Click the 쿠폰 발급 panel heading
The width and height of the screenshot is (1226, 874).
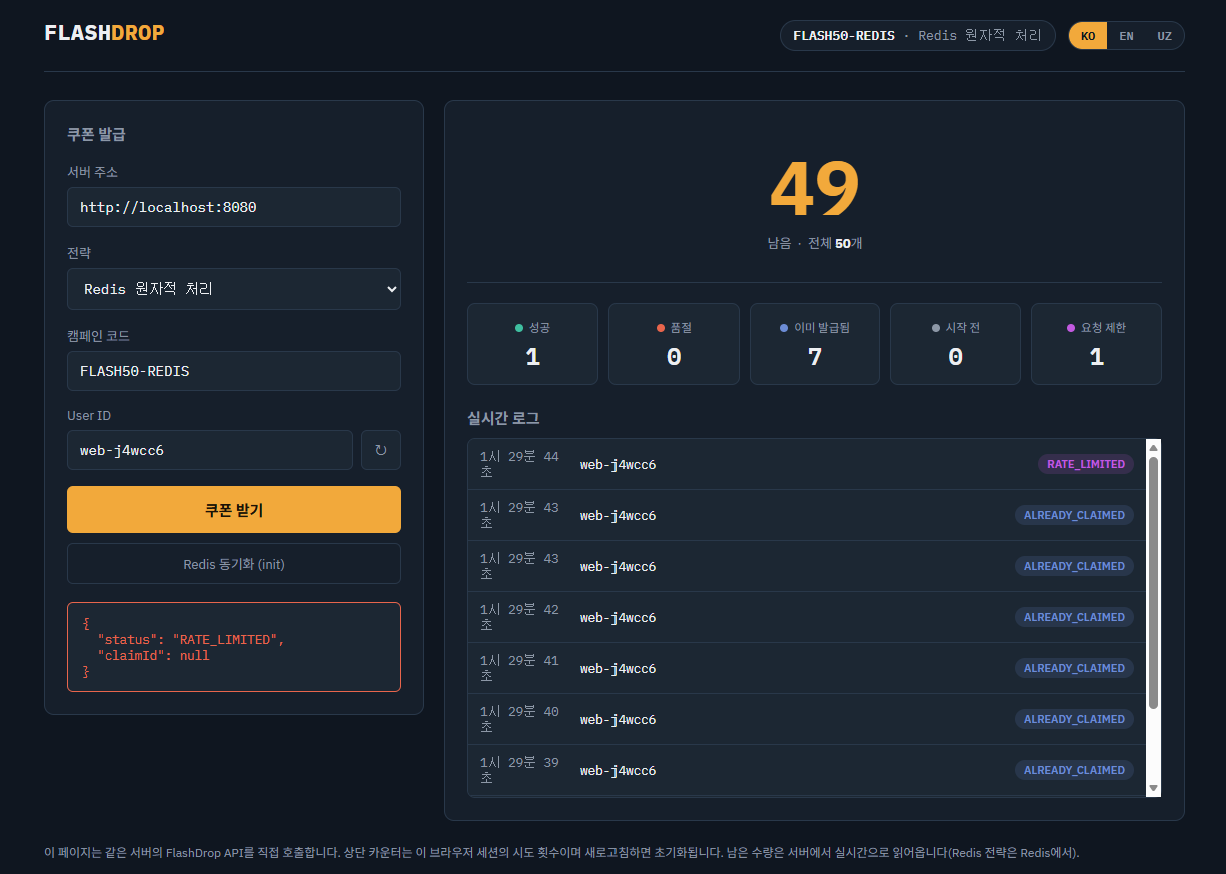tap(96, 134)
